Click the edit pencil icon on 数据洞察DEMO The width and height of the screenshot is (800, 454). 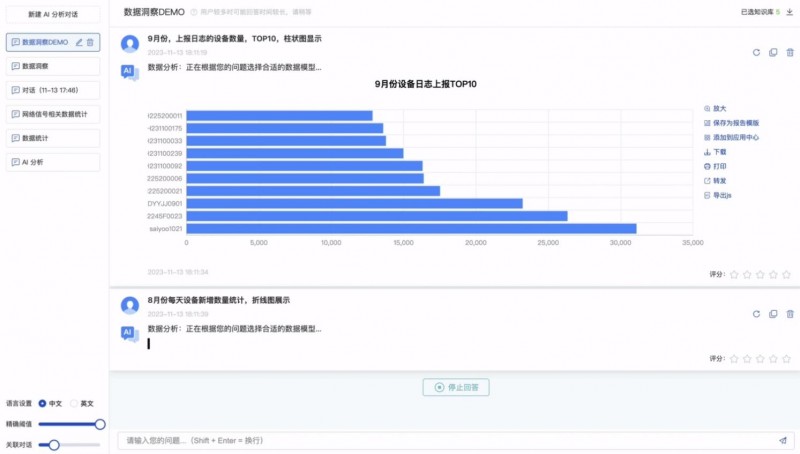coord(79,42)
